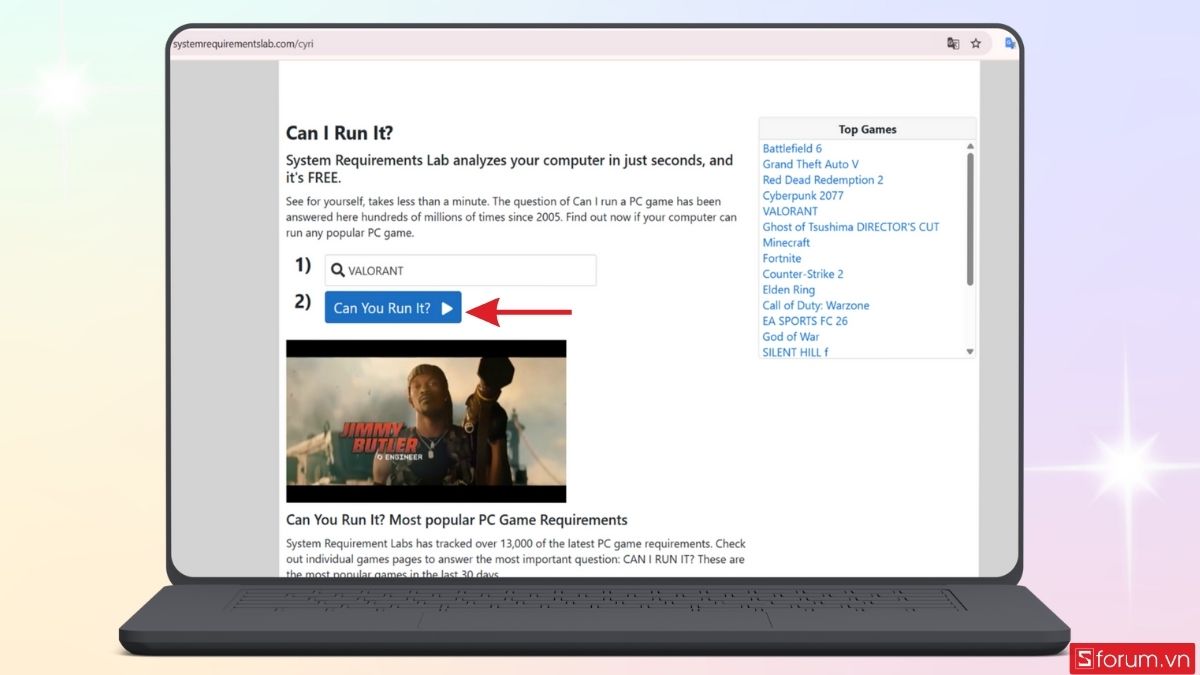Open the Grand Theft Auto V link

click(x=810, y=164)
